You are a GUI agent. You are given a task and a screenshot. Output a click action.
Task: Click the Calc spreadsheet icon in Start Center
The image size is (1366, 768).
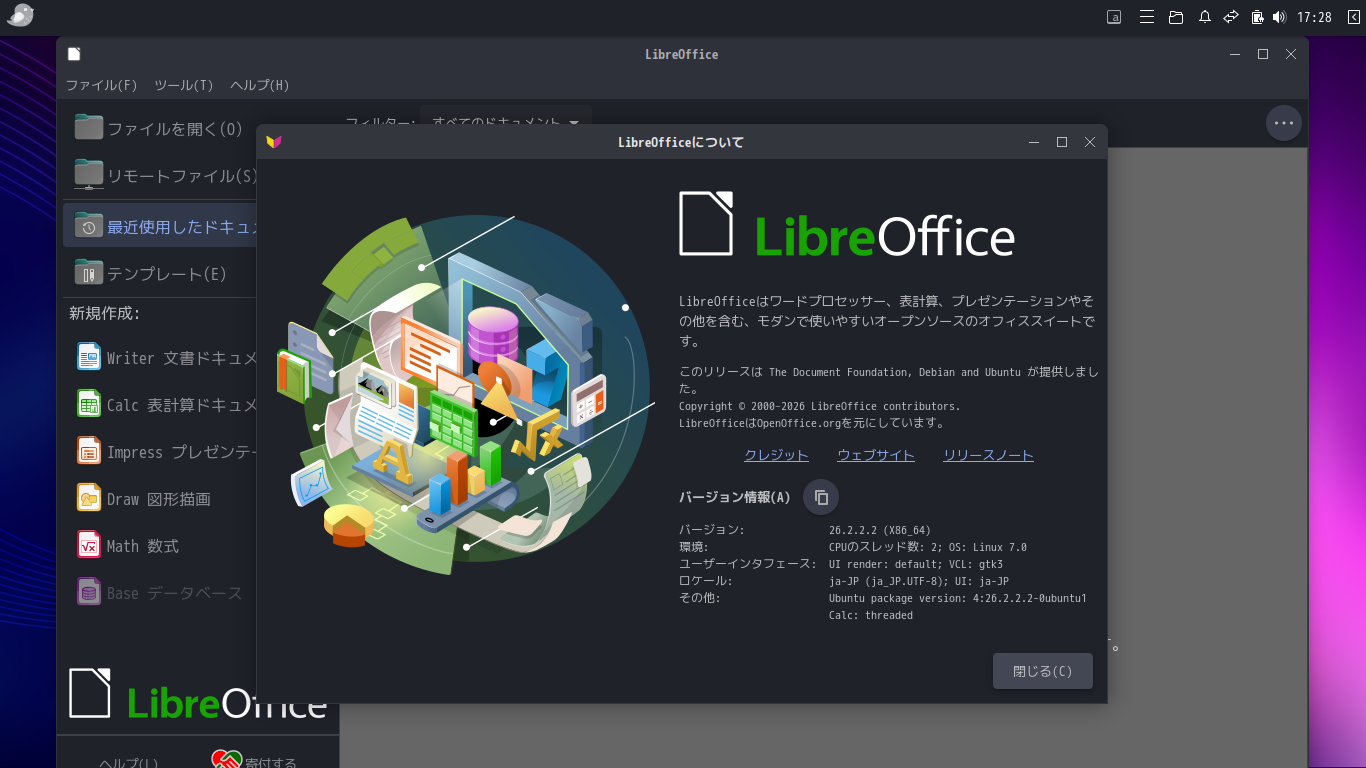coord(89,404)
